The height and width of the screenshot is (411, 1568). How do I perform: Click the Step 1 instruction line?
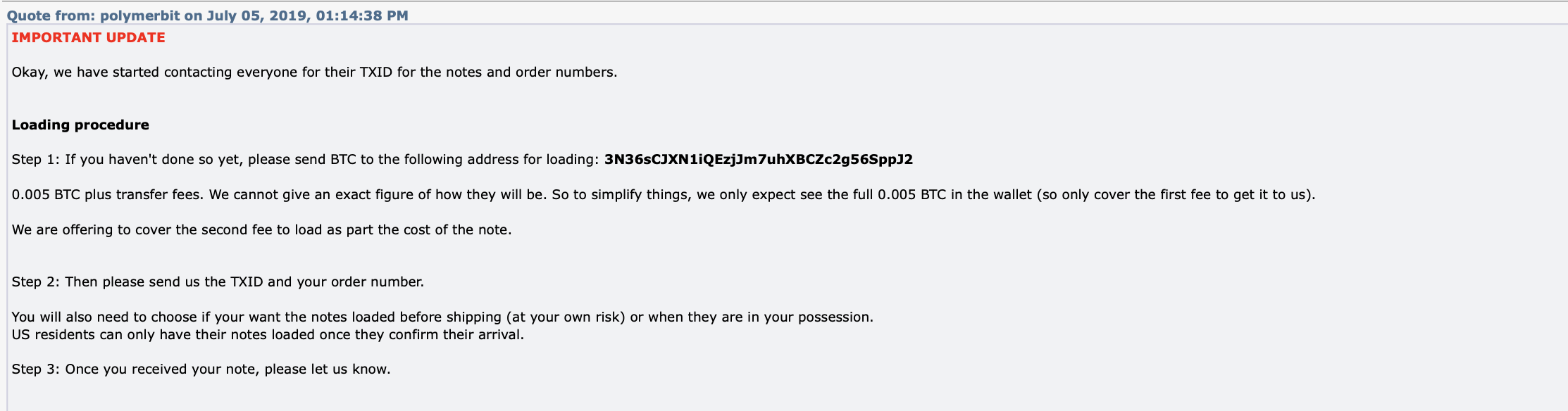click(x=462, y=160)
